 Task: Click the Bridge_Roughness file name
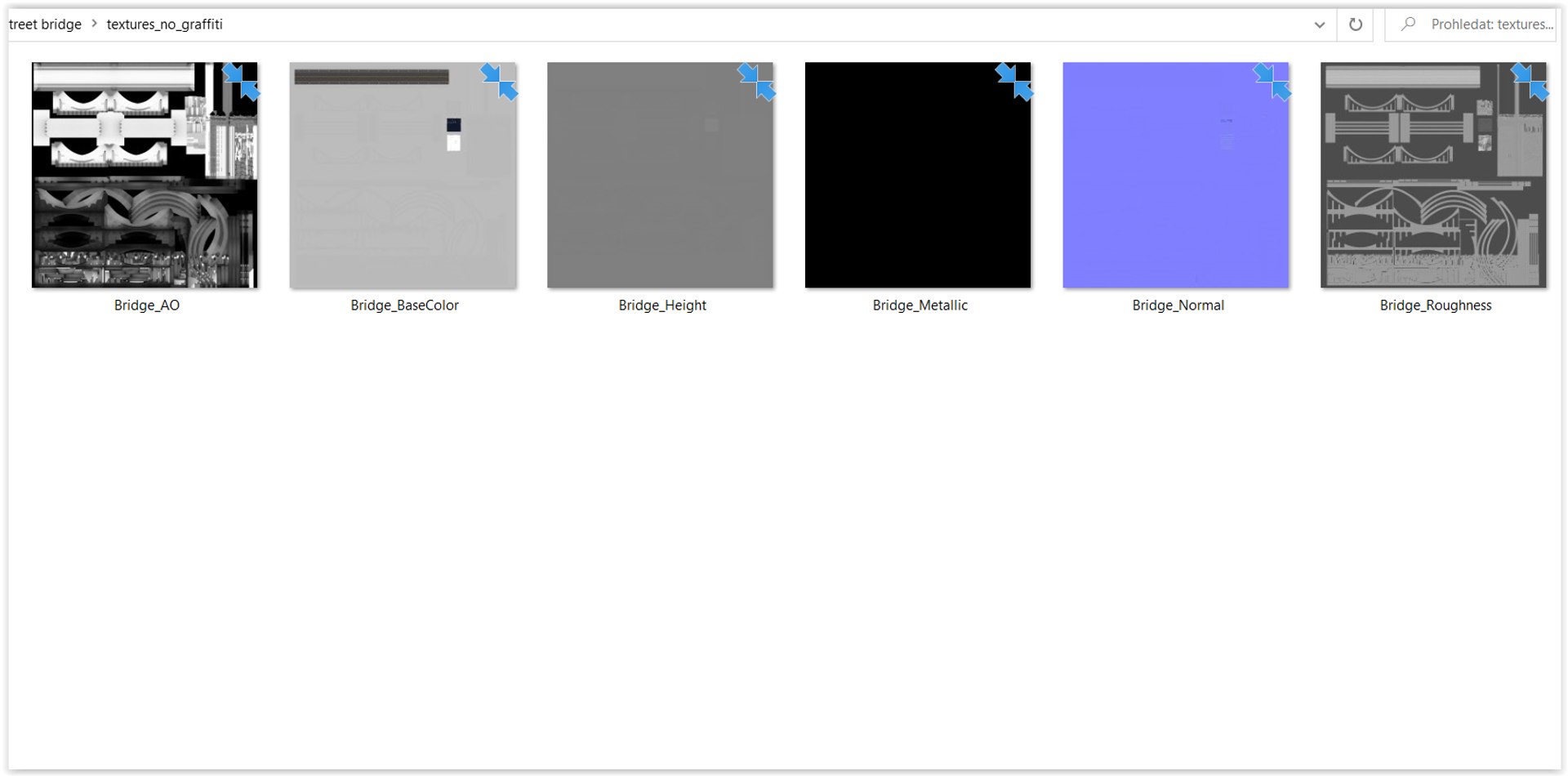click(1436, 305)
